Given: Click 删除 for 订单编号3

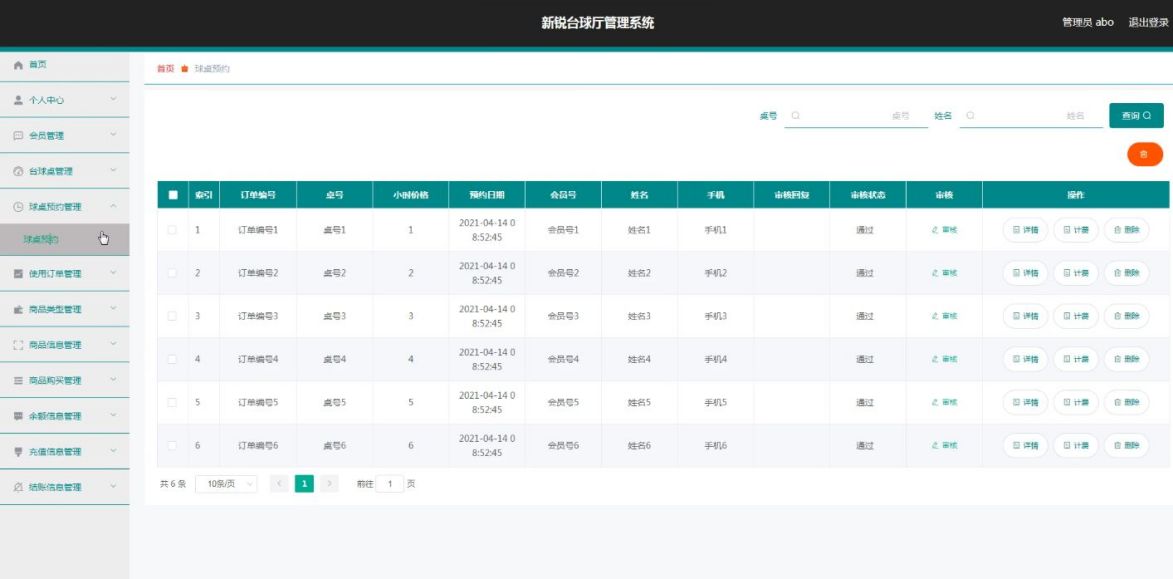Looking at the screenshot, I should pos(1127,316).
